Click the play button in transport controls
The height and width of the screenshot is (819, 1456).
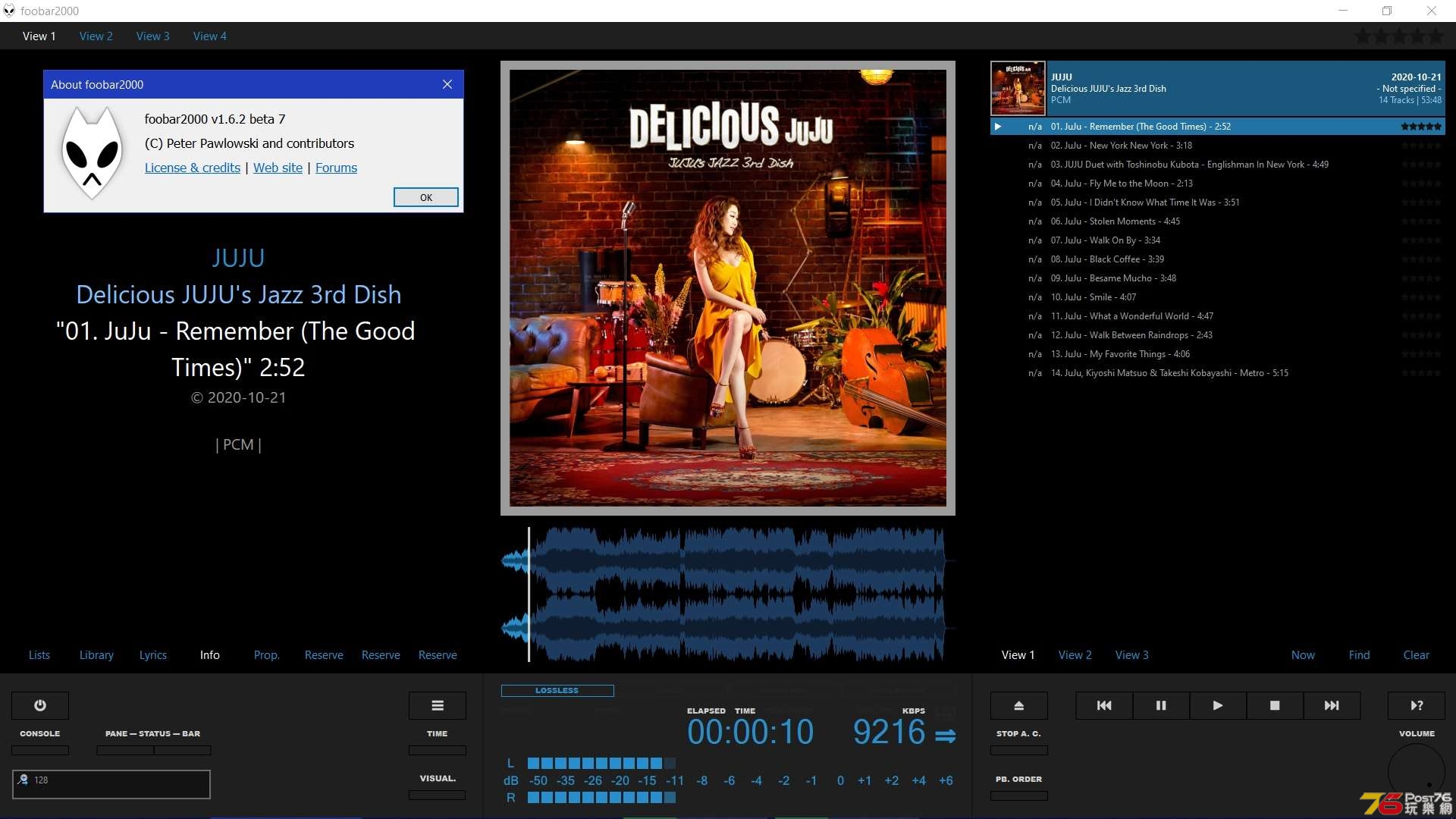pyautogui.click(x=1218, y=705)
